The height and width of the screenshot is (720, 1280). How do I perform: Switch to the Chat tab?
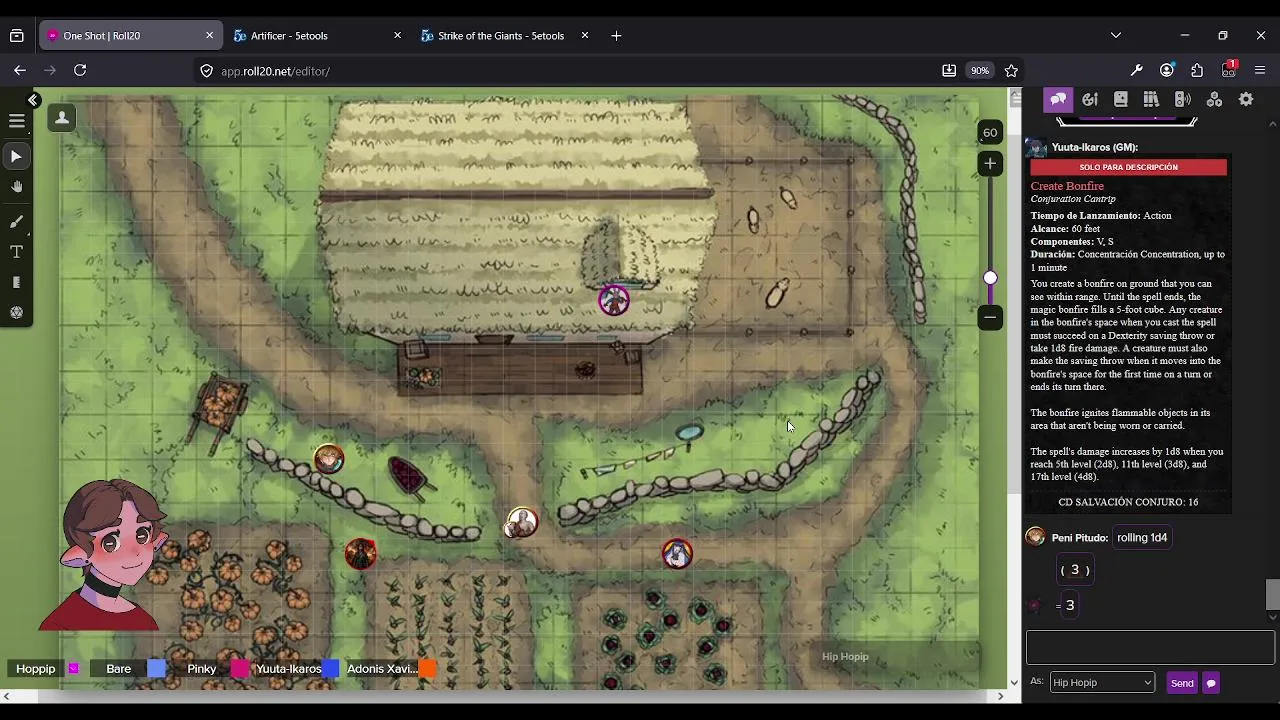click(x=1058, y=99)
